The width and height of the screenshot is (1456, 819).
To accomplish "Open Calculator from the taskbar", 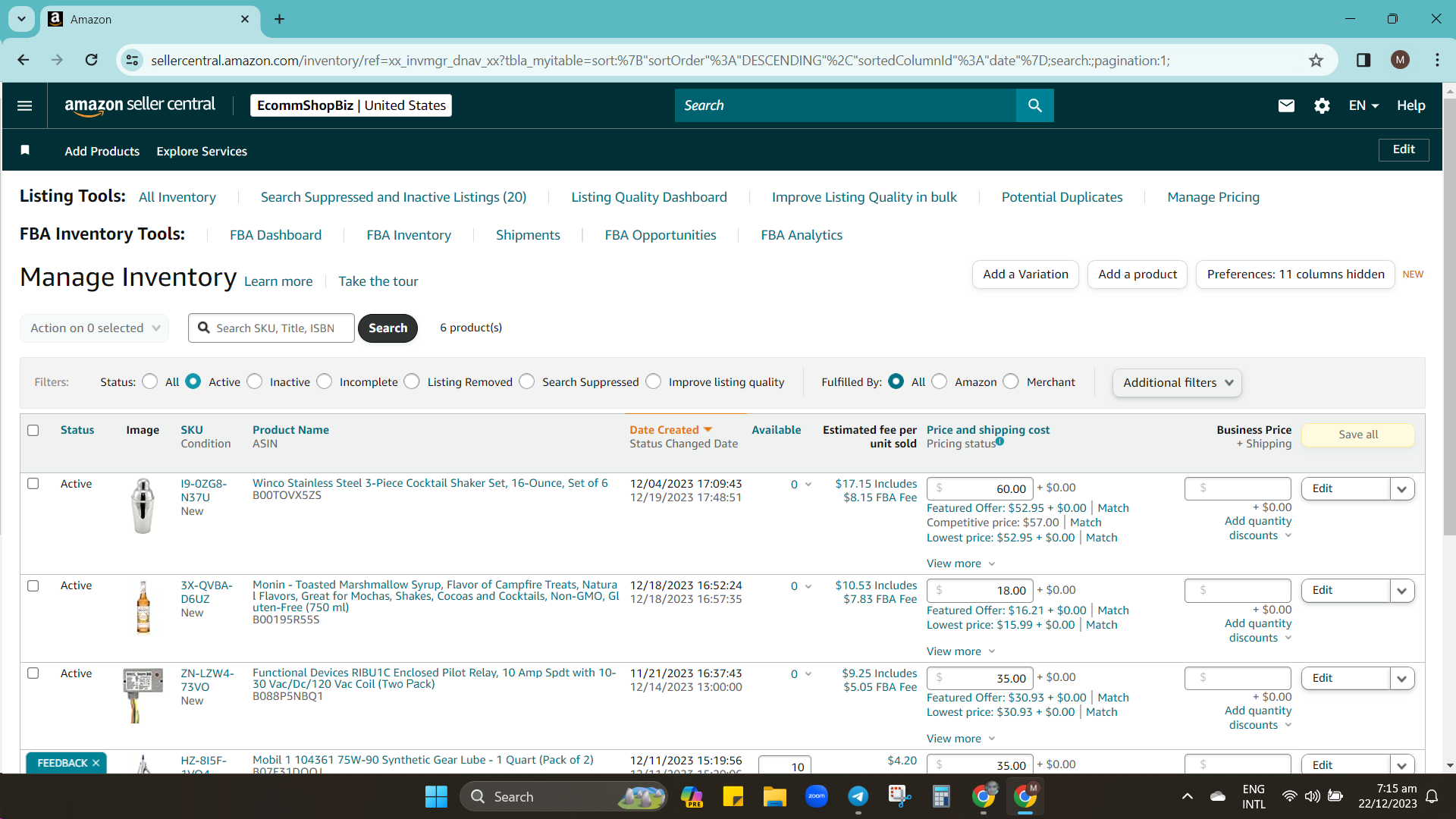I will point(941,796).
